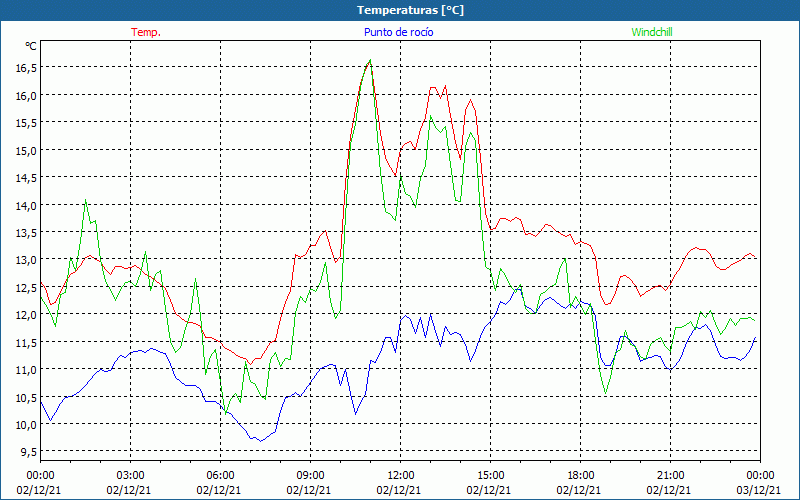The image size is (800, 500).
Task: Click the 21:00 time axis label
Action: 670,476
